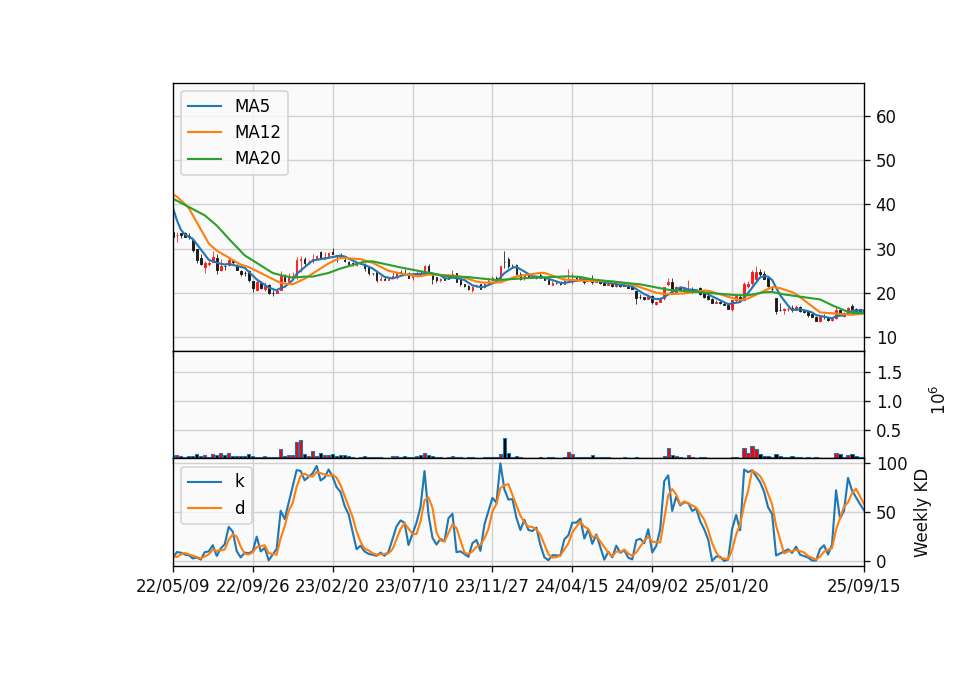Click the 22/05/09 date label
This screenshot has height=690, width=960.
coord(173,586)
